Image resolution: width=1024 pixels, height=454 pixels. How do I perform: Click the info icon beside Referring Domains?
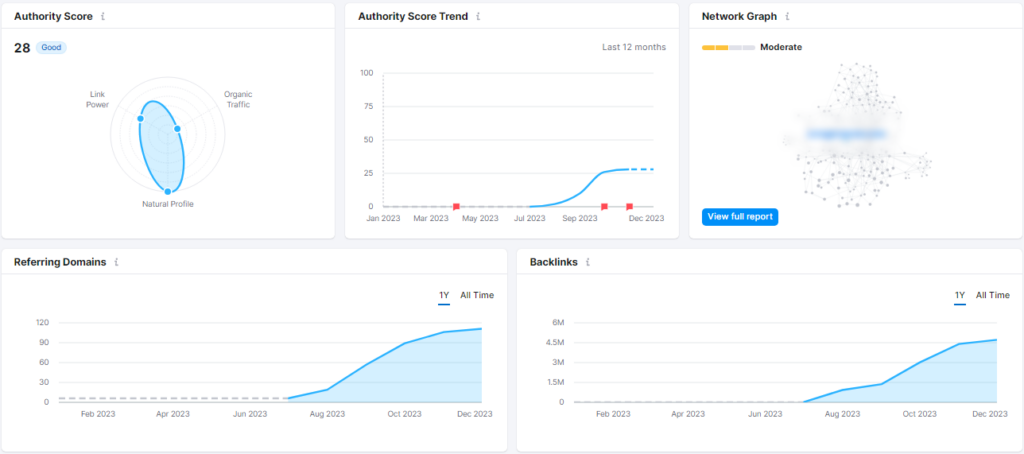[116, 262]
